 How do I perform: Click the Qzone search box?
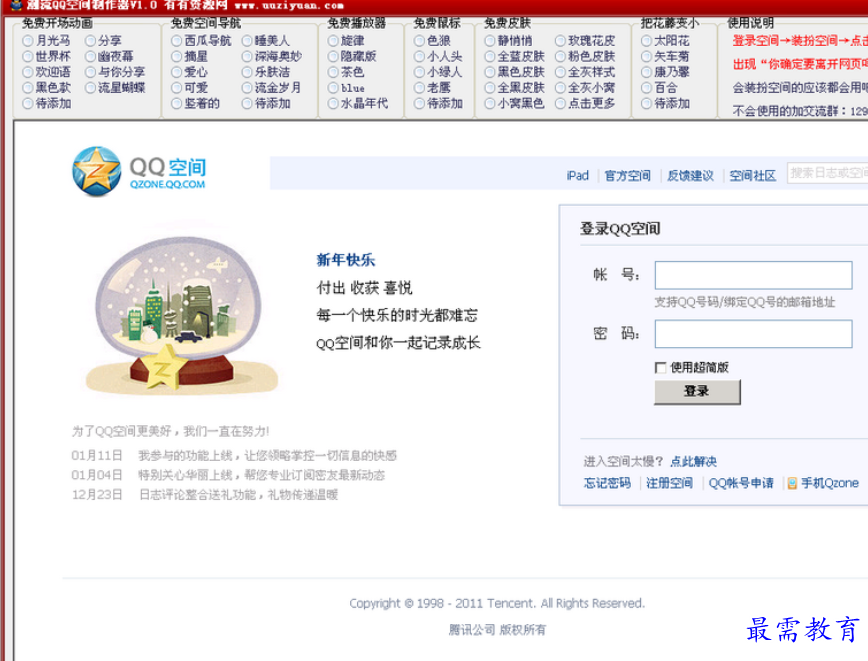tap(828, 173)
